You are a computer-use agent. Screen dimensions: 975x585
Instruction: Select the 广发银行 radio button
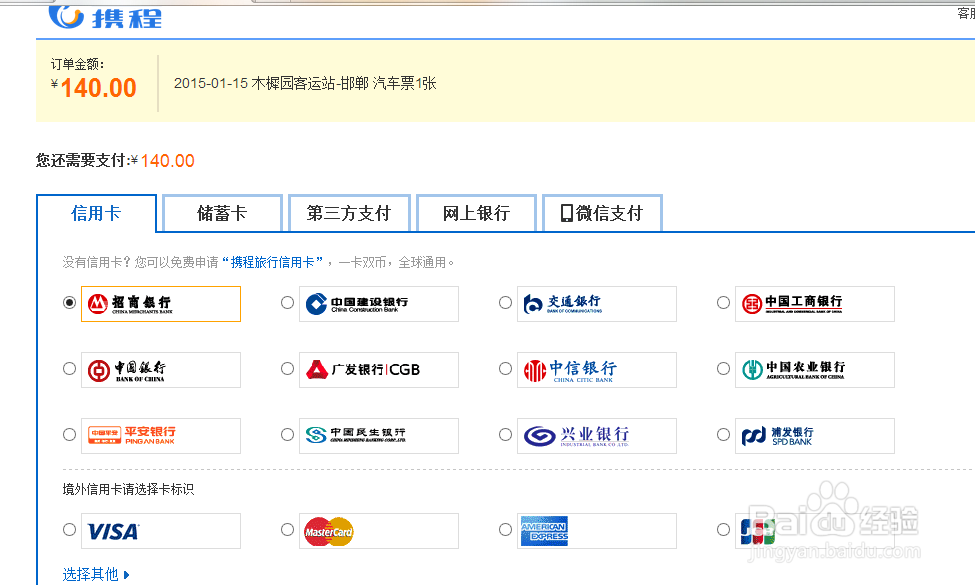(x=287, y=369)
